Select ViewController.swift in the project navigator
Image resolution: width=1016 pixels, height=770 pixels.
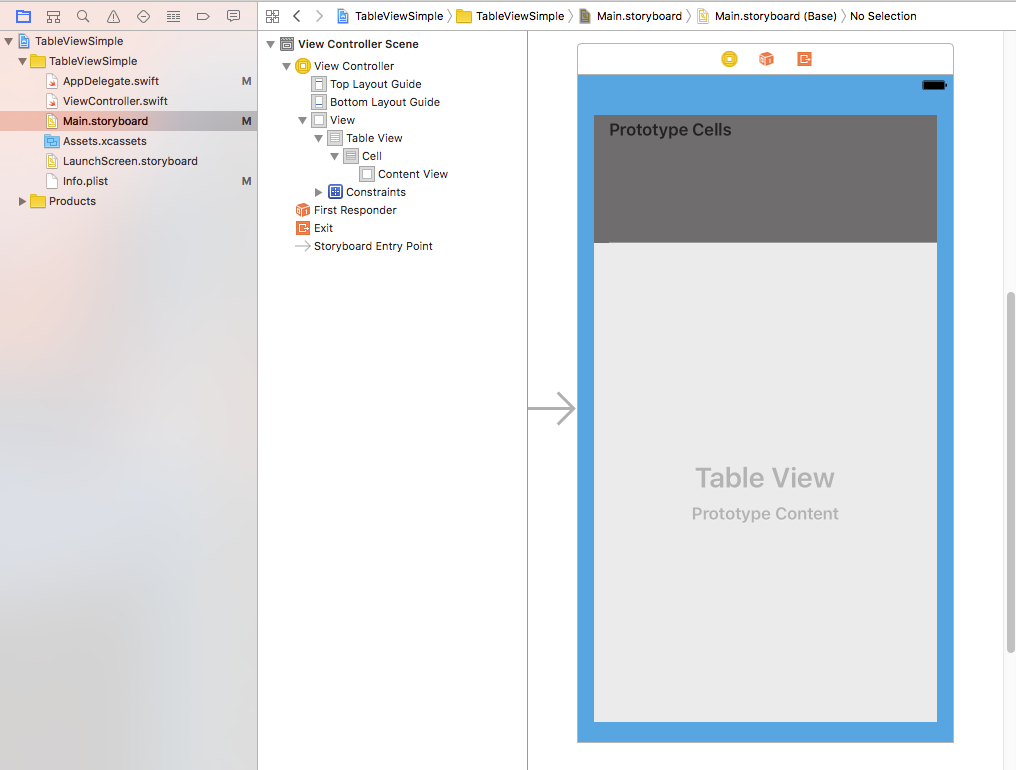tap(113, 100)
